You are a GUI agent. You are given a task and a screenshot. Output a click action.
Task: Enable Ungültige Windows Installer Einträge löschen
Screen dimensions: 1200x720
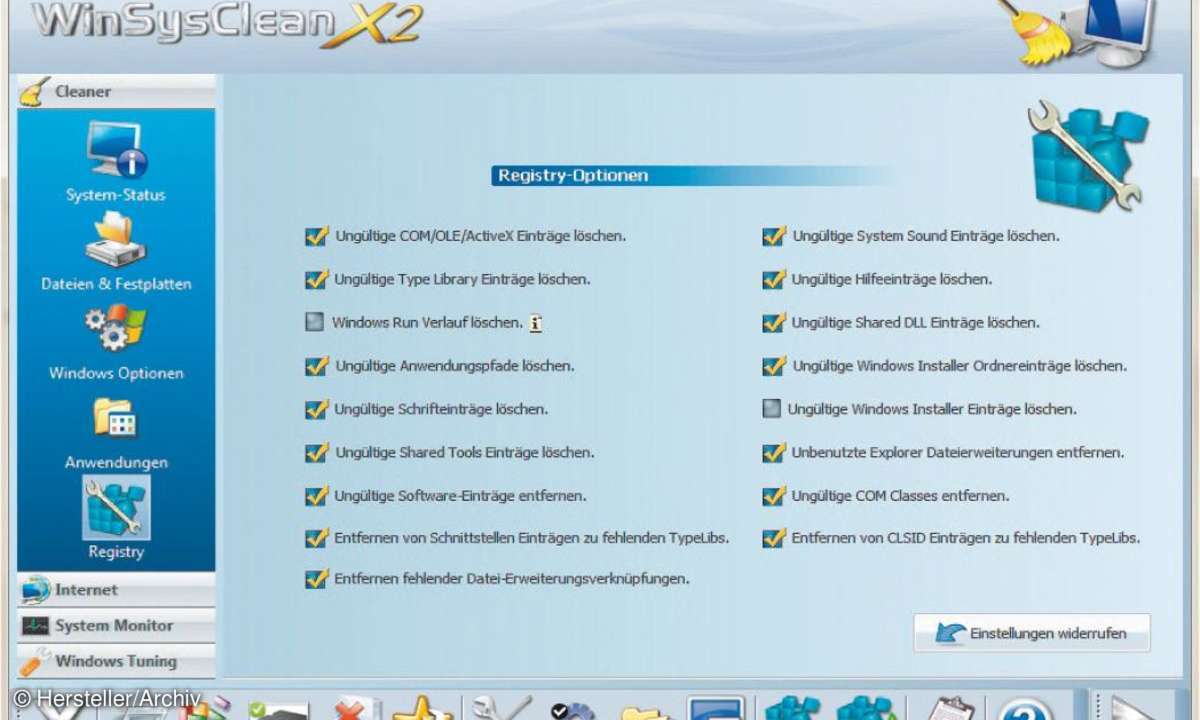click(771, 409)
